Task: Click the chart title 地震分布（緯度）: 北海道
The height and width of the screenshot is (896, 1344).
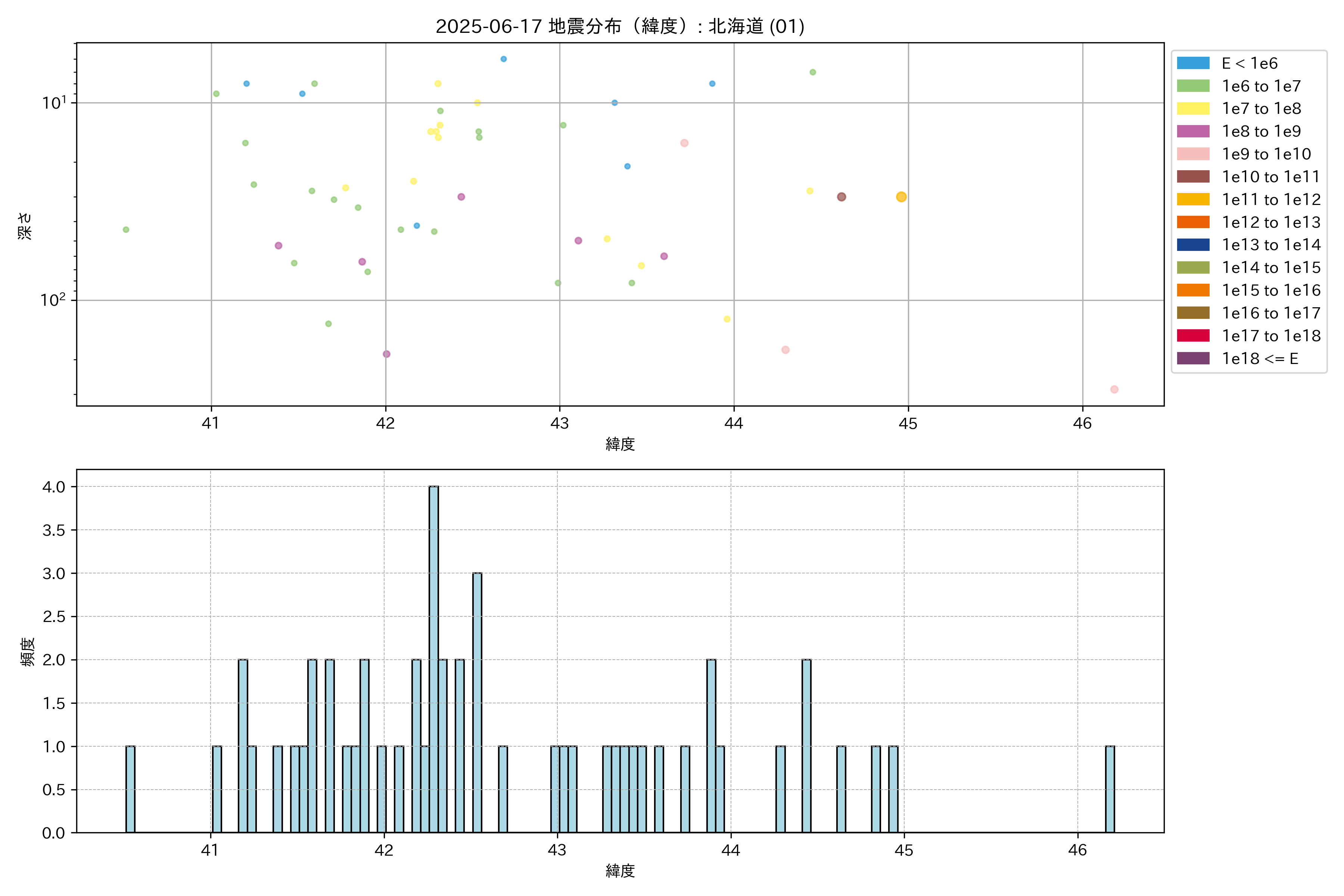Action: click(619, 26)
